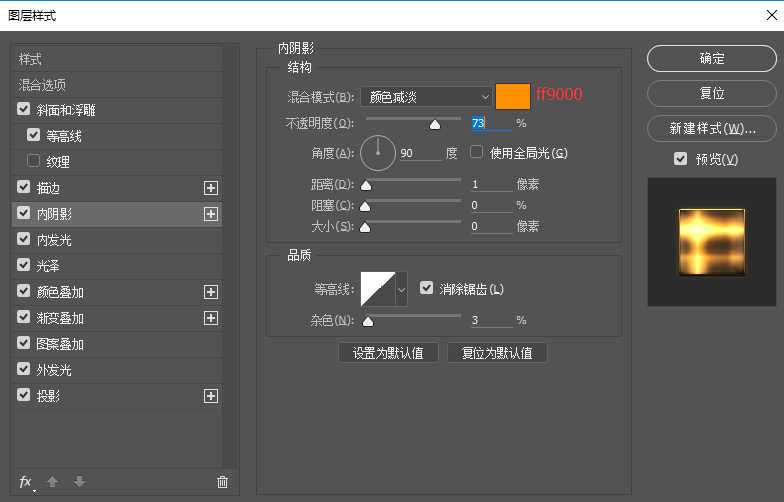Uncheck the 预览 preview checkbox
The height and width of the screenshot is (502, 784).
tap(681, 159)
